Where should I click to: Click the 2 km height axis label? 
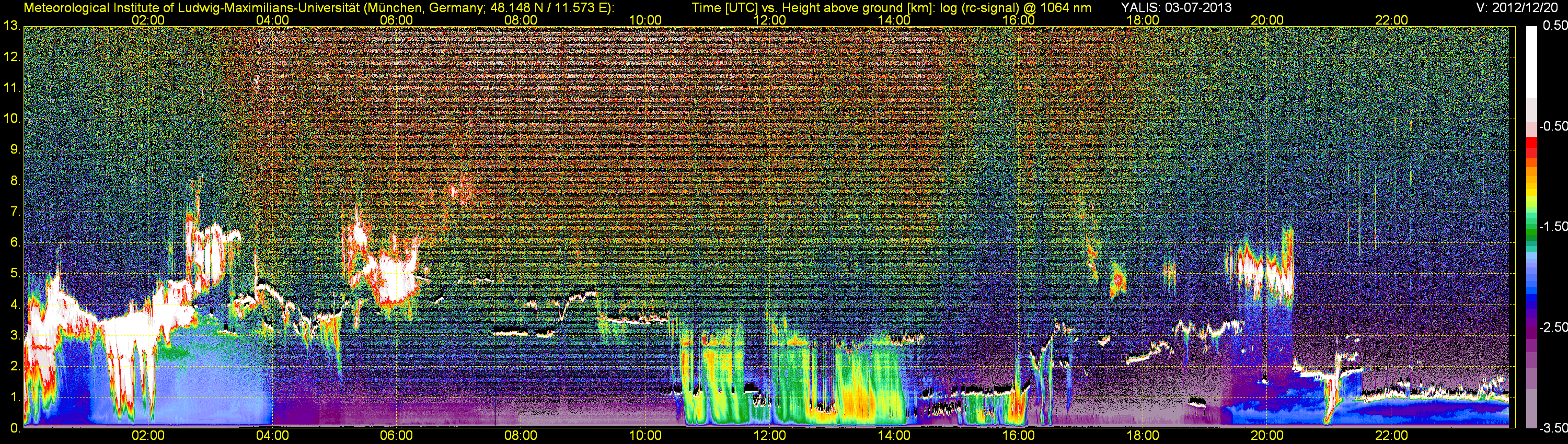(x=15, y=367)
